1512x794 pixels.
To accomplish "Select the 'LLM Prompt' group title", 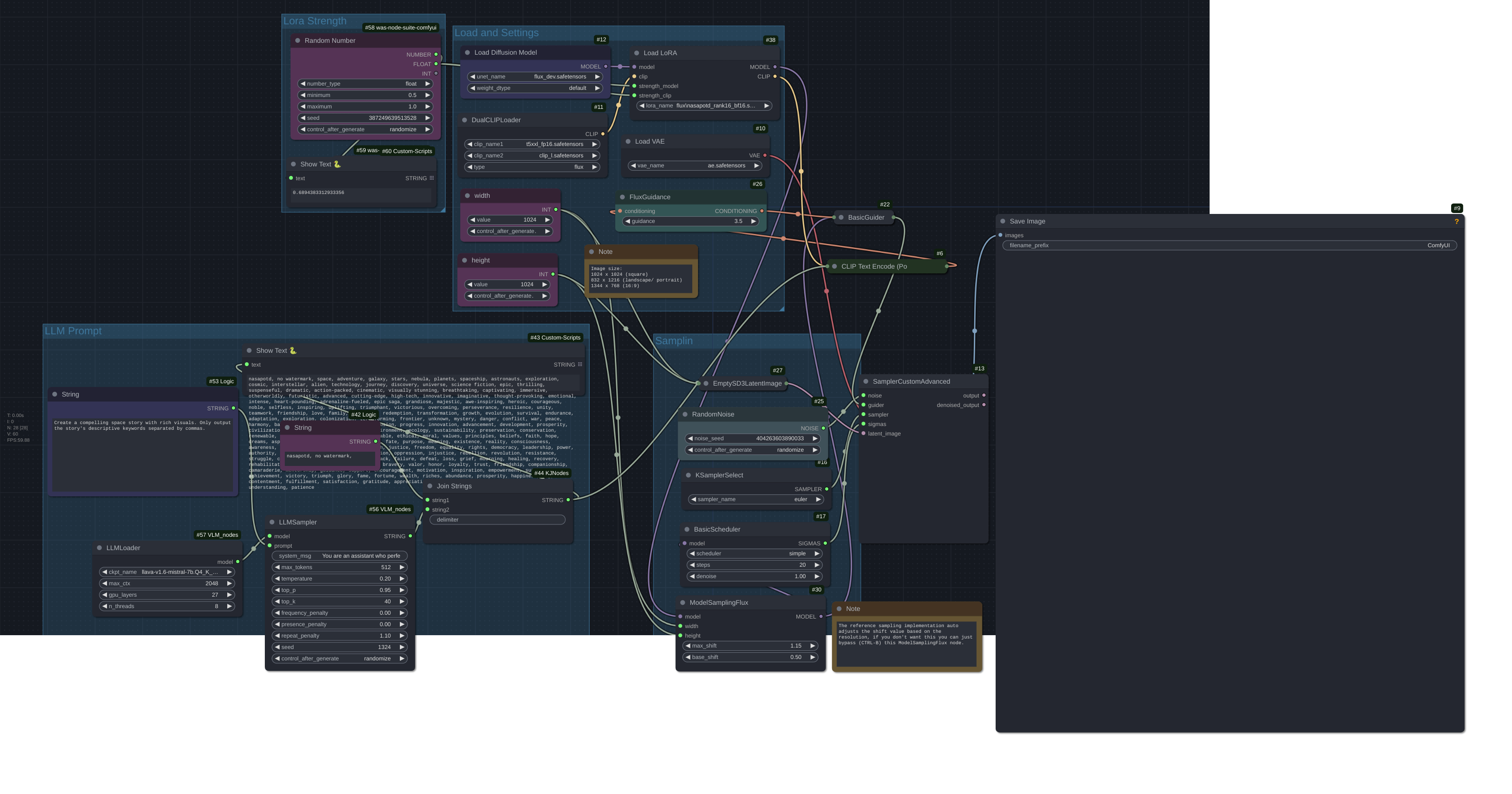I will [73, 331].
